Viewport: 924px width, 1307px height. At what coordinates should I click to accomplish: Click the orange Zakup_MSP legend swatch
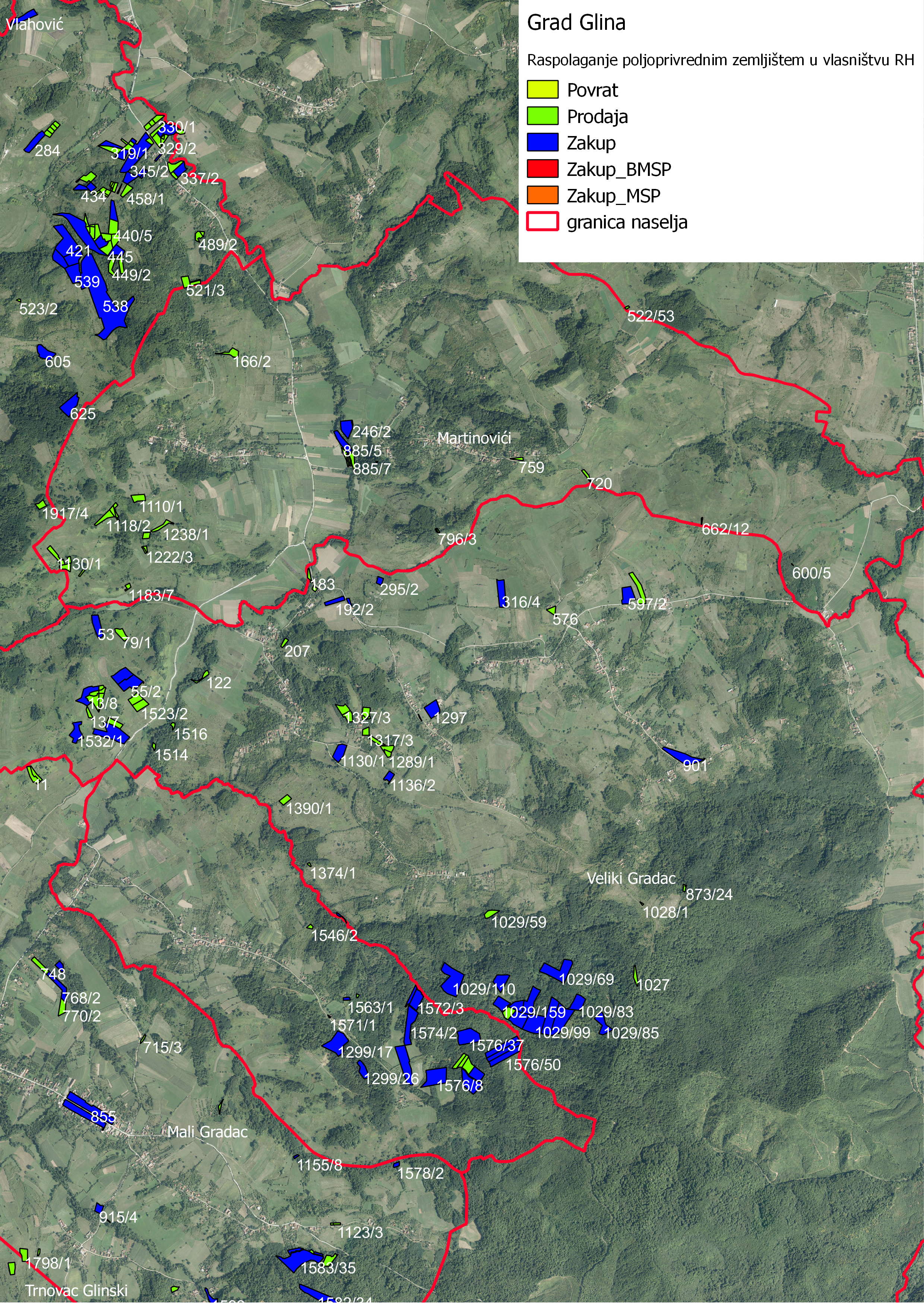coord(542,195)
